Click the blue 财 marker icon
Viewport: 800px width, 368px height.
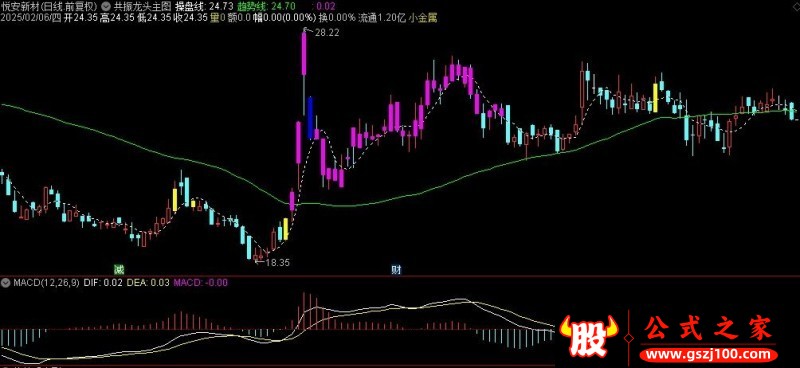tap(396, 269)
